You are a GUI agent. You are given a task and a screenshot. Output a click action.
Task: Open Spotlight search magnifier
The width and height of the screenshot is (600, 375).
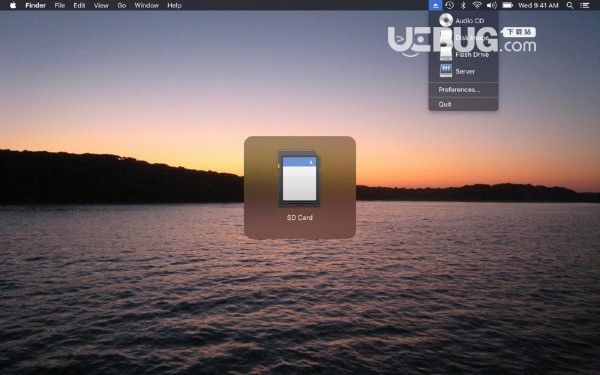(x=570, y=5)
